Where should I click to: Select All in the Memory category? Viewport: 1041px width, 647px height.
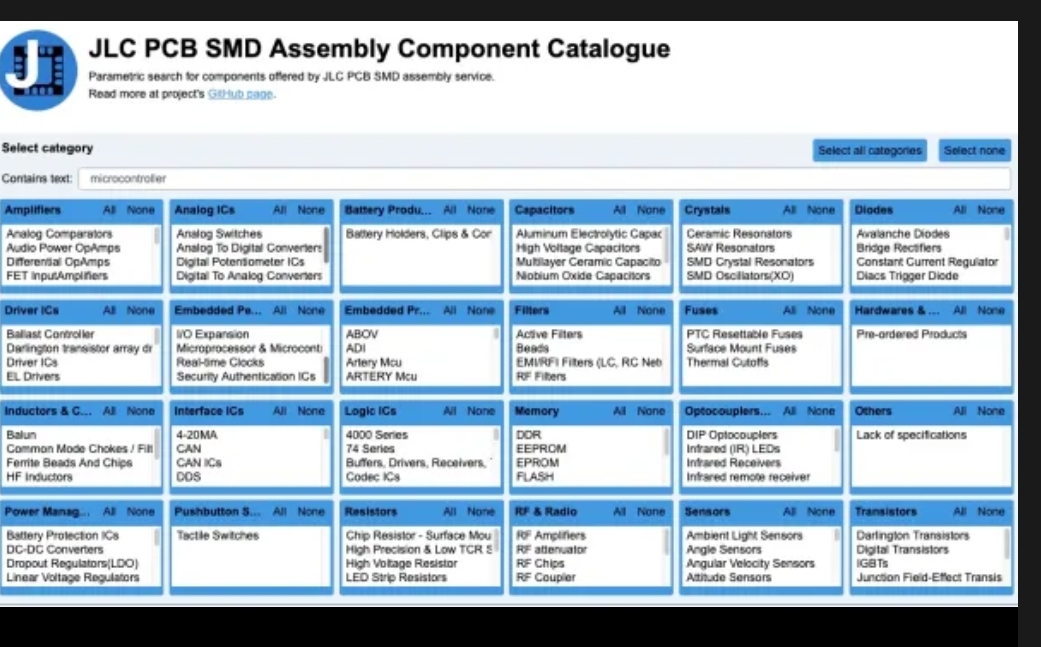(619, 411)
